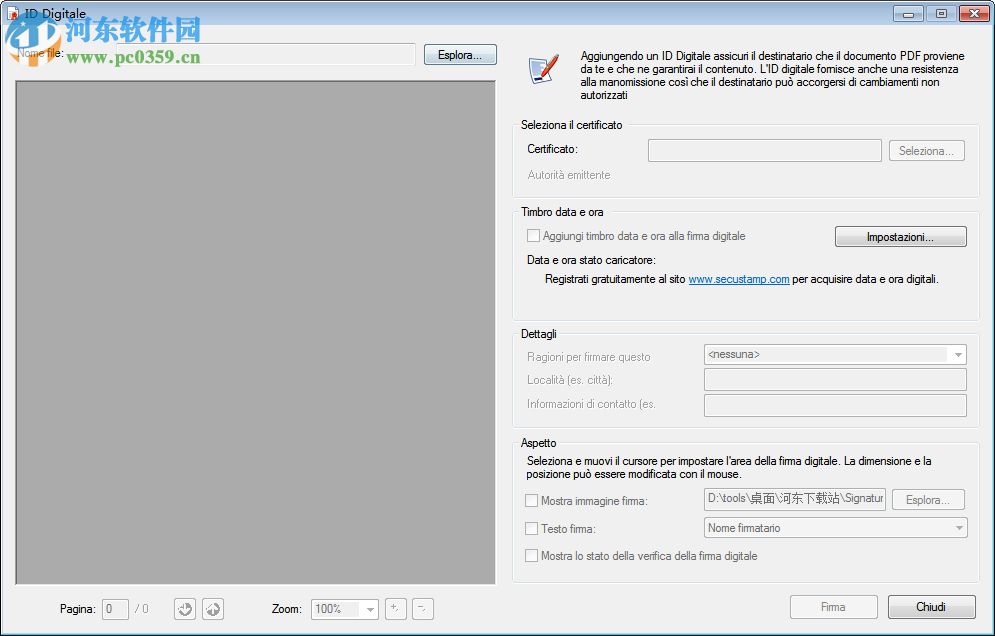This screenshot has width=995, height=636.
Task: Click the 'Autorità emittente' label
Action: (569, 175)
